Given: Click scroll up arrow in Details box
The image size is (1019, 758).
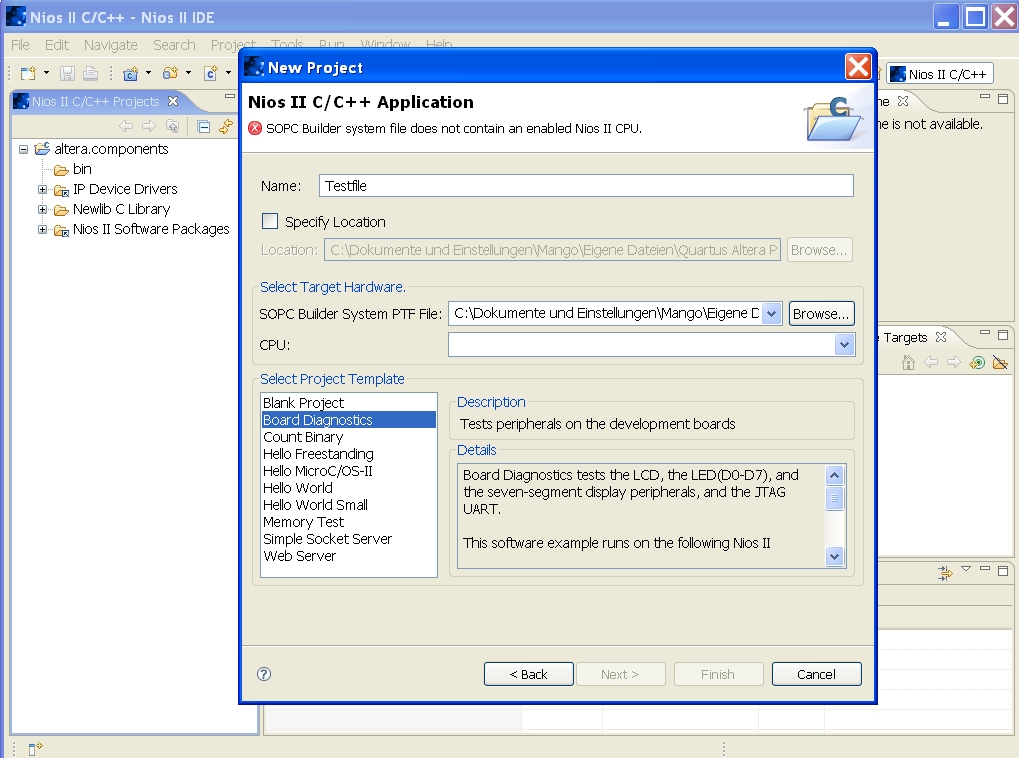Looking at the screenshot, I should [x=834, y=475].
